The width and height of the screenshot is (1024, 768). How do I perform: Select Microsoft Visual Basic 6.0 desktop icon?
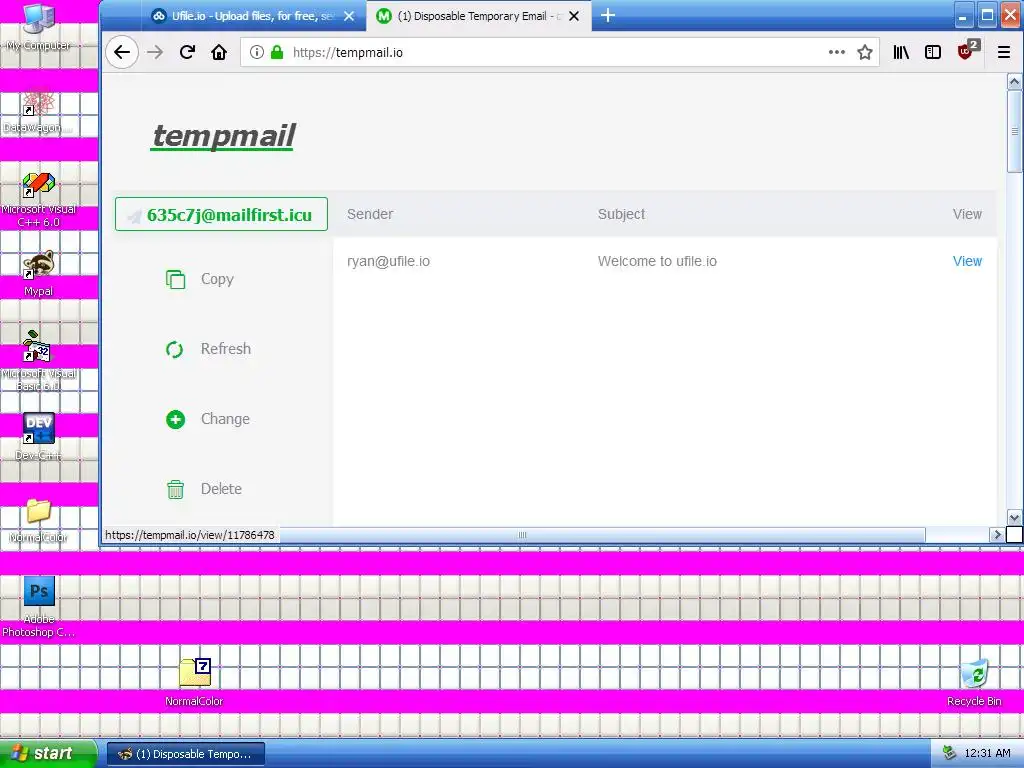39,360
